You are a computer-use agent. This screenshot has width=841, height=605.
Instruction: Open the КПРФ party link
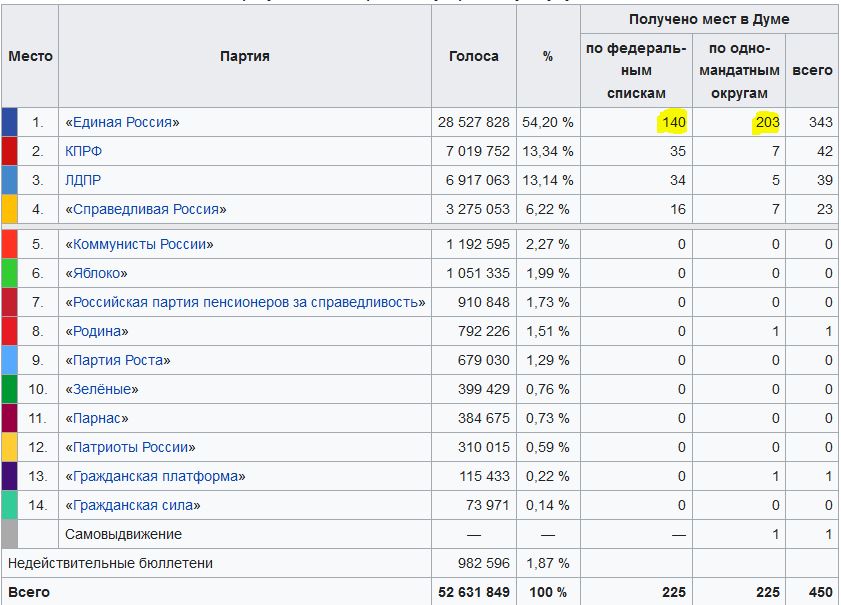pyautogui.click(x=83, y=151)
